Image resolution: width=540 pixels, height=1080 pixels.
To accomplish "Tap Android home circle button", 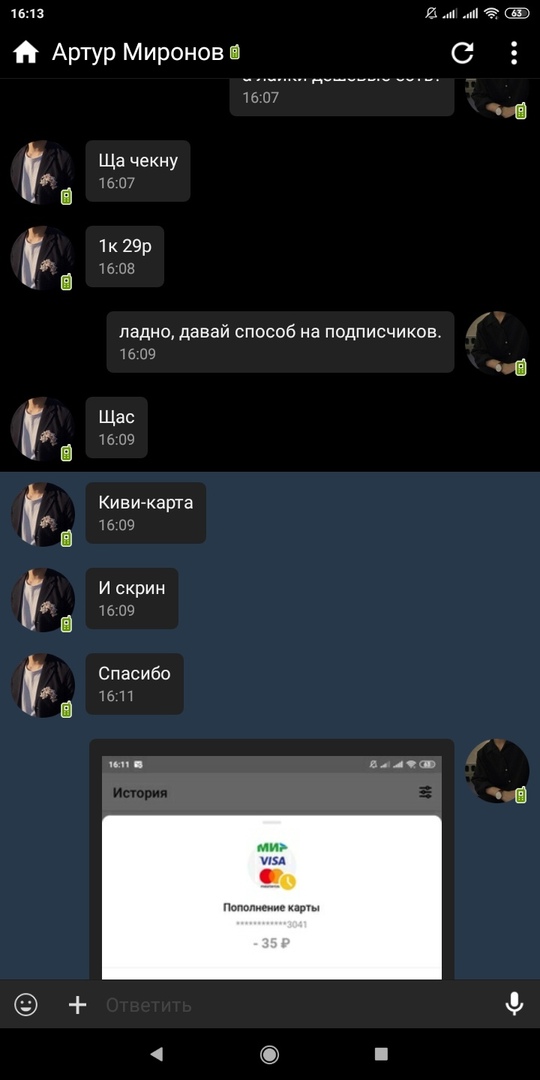I will click(x=269, y=1054).
